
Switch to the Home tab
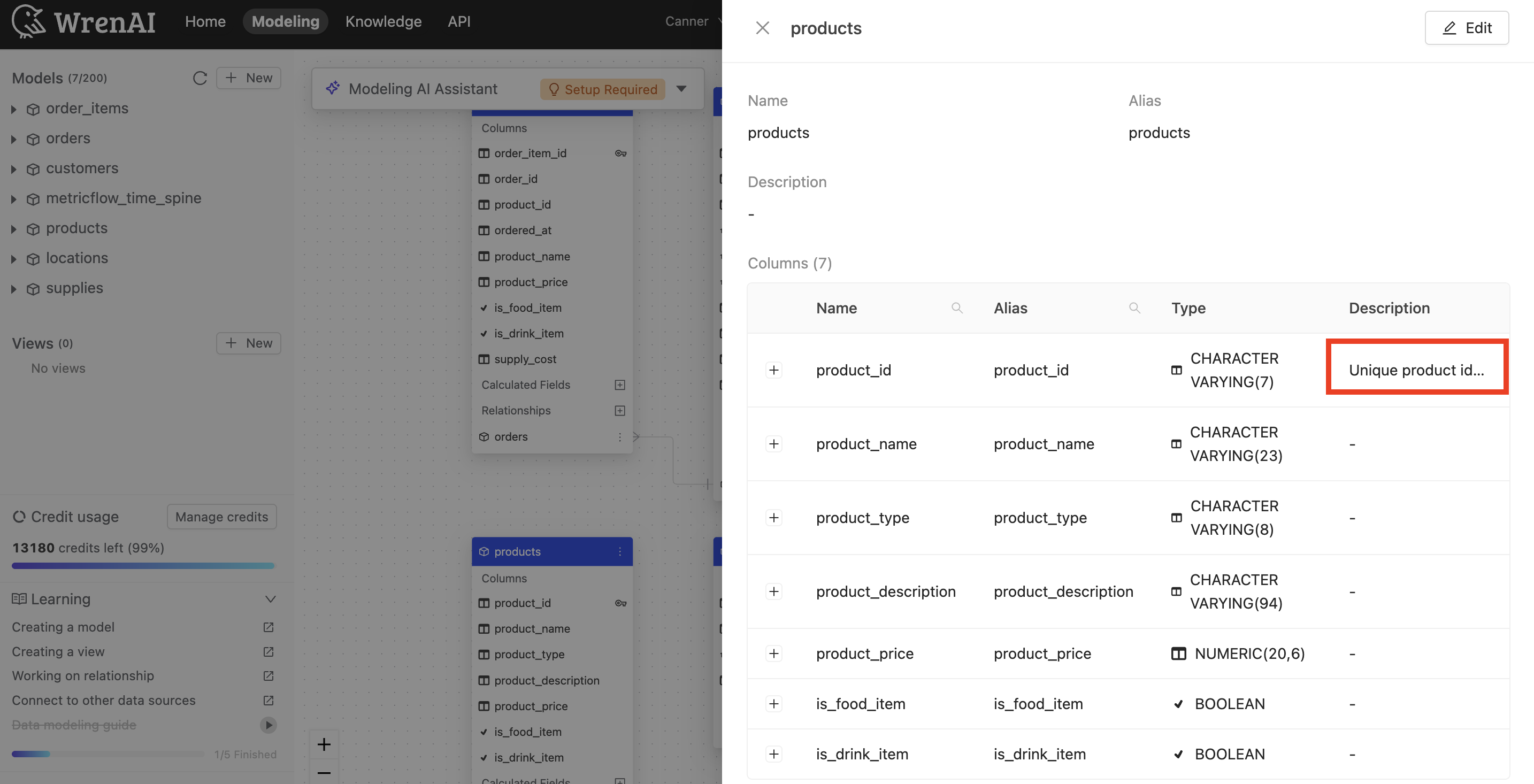point(205,21)
